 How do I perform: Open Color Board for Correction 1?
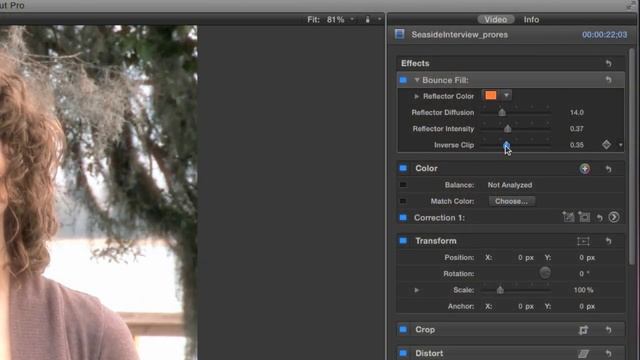[613, 217]
